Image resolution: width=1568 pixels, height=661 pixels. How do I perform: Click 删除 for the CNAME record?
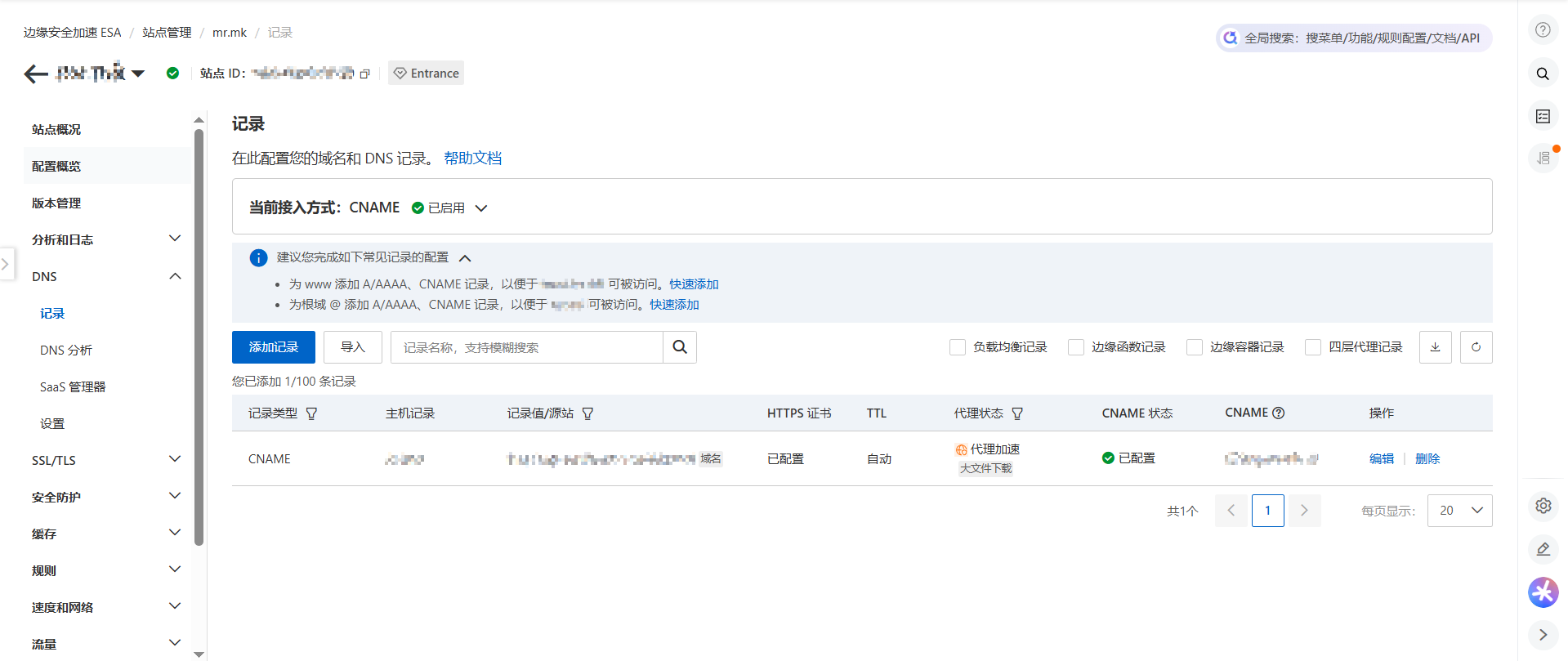[1427, 458]
